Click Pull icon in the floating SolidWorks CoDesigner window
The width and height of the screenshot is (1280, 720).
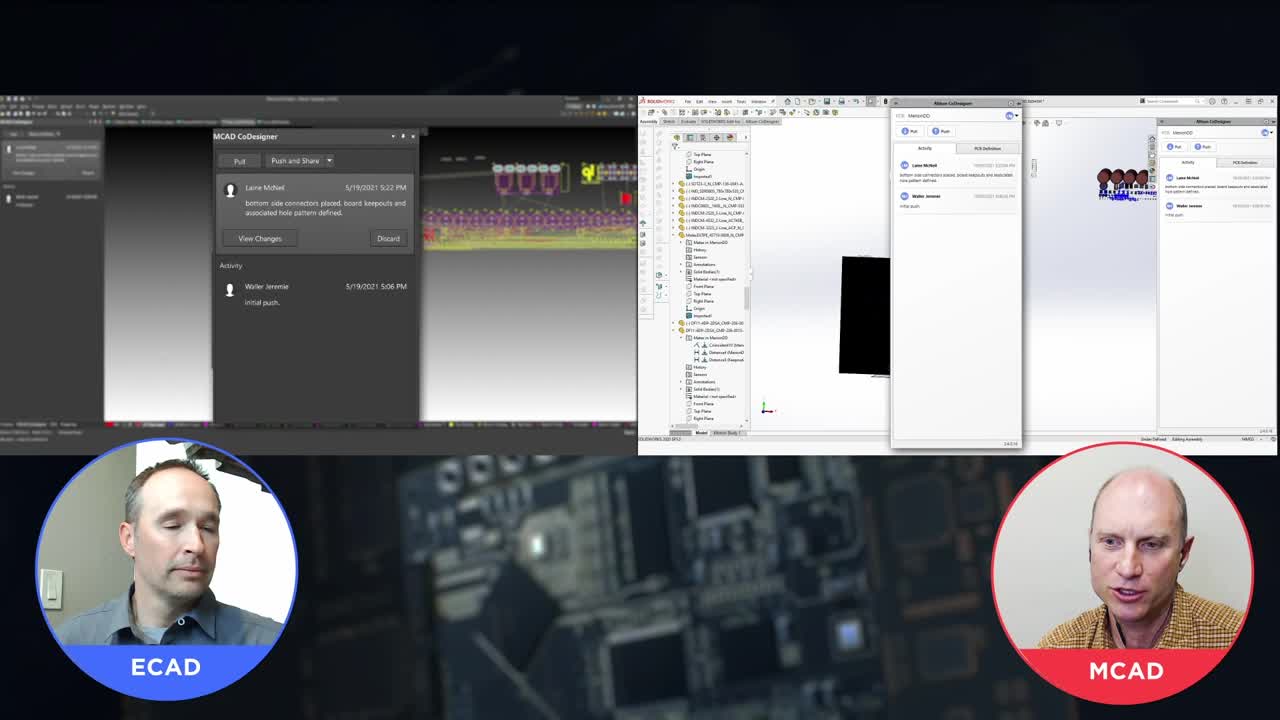[x=910, y=131]
